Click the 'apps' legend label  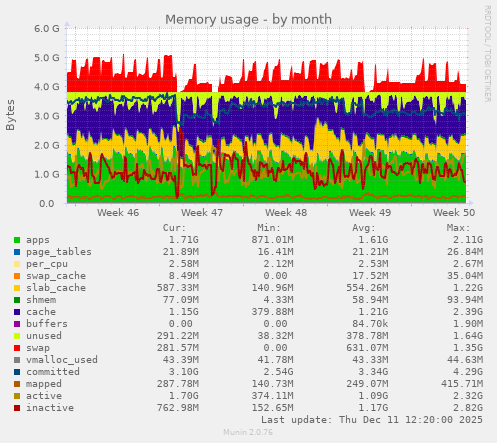coord(38,240)
